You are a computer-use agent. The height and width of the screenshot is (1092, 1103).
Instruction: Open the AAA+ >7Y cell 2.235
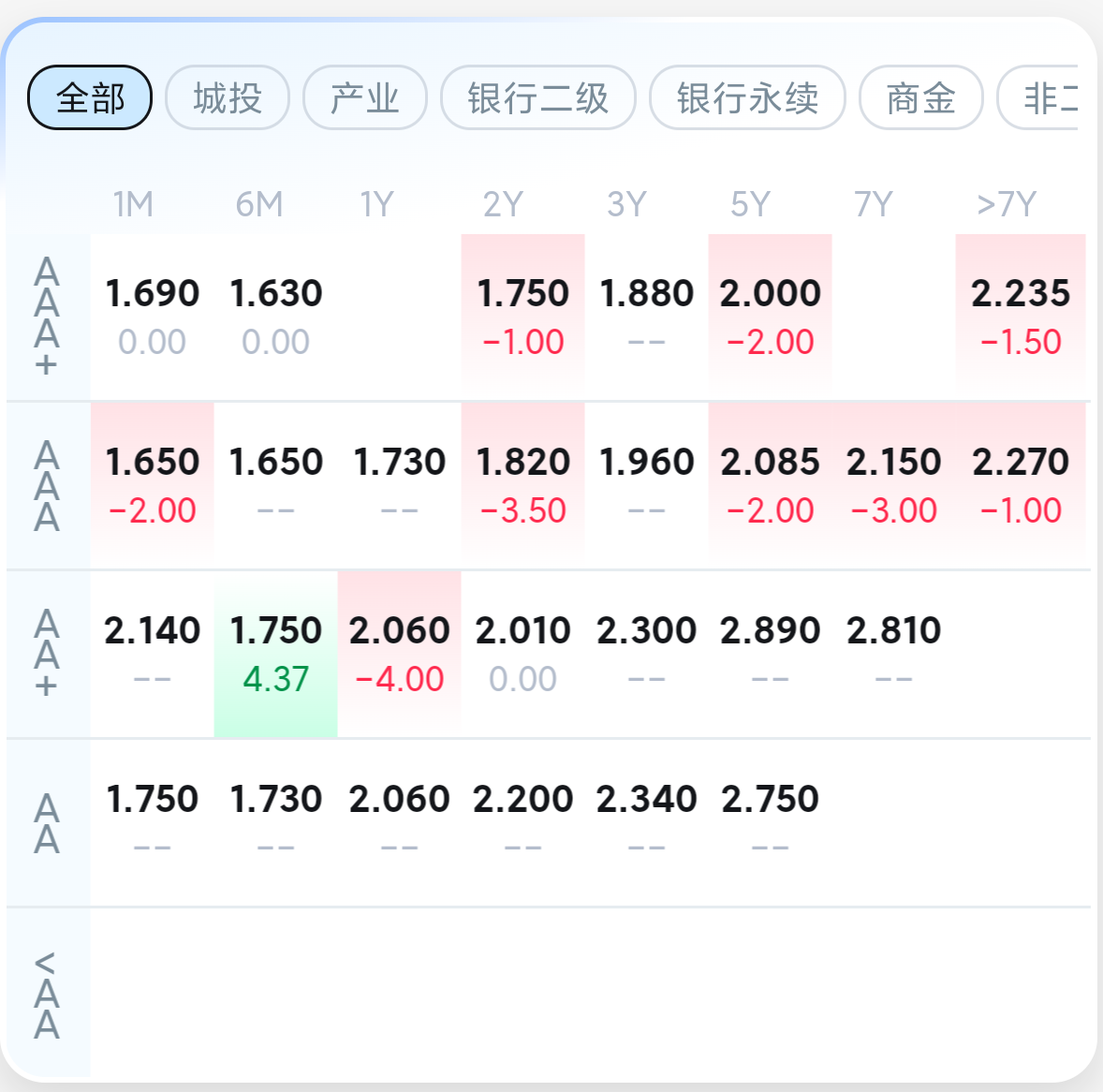1020,317
